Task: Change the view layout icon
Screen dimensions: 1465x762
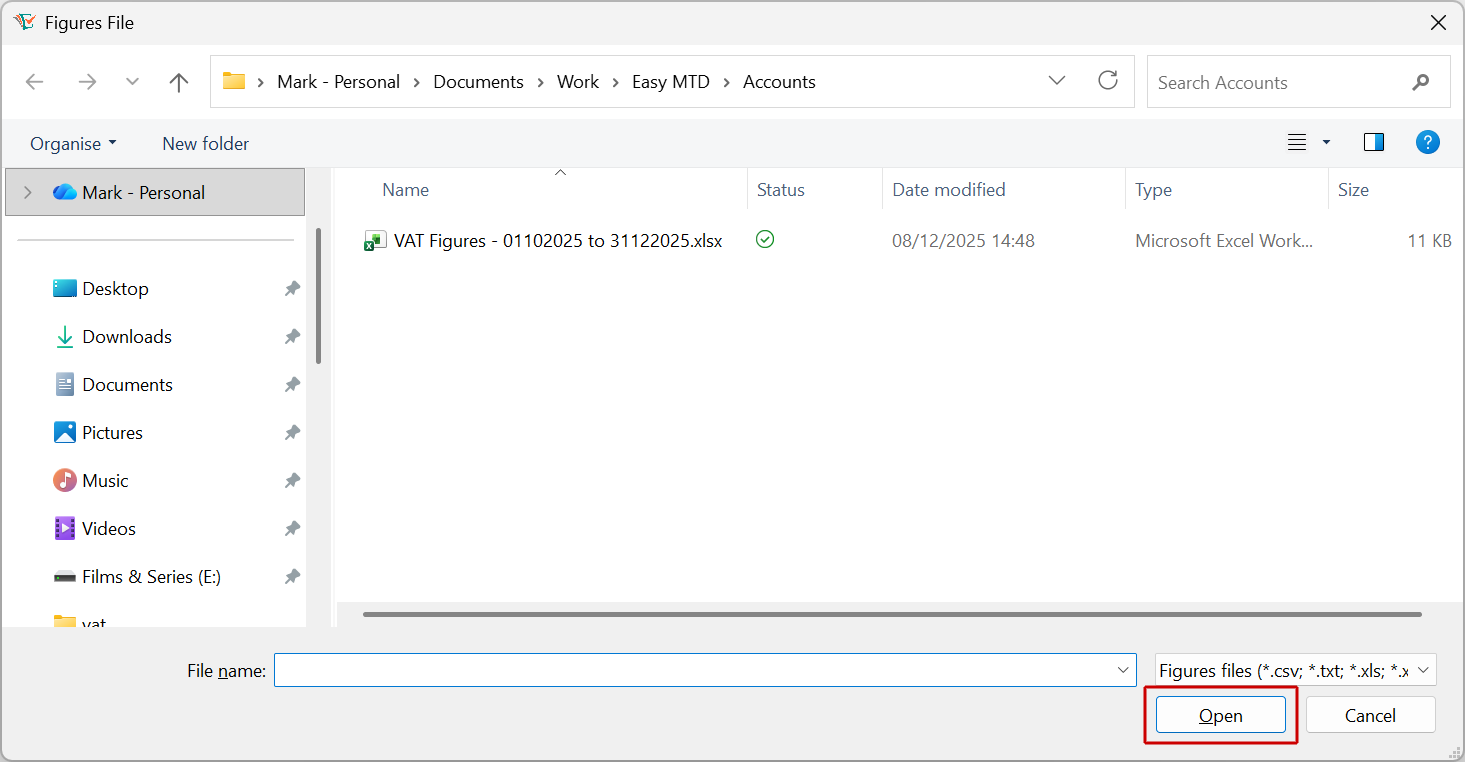Action: tap(1297, 142)
